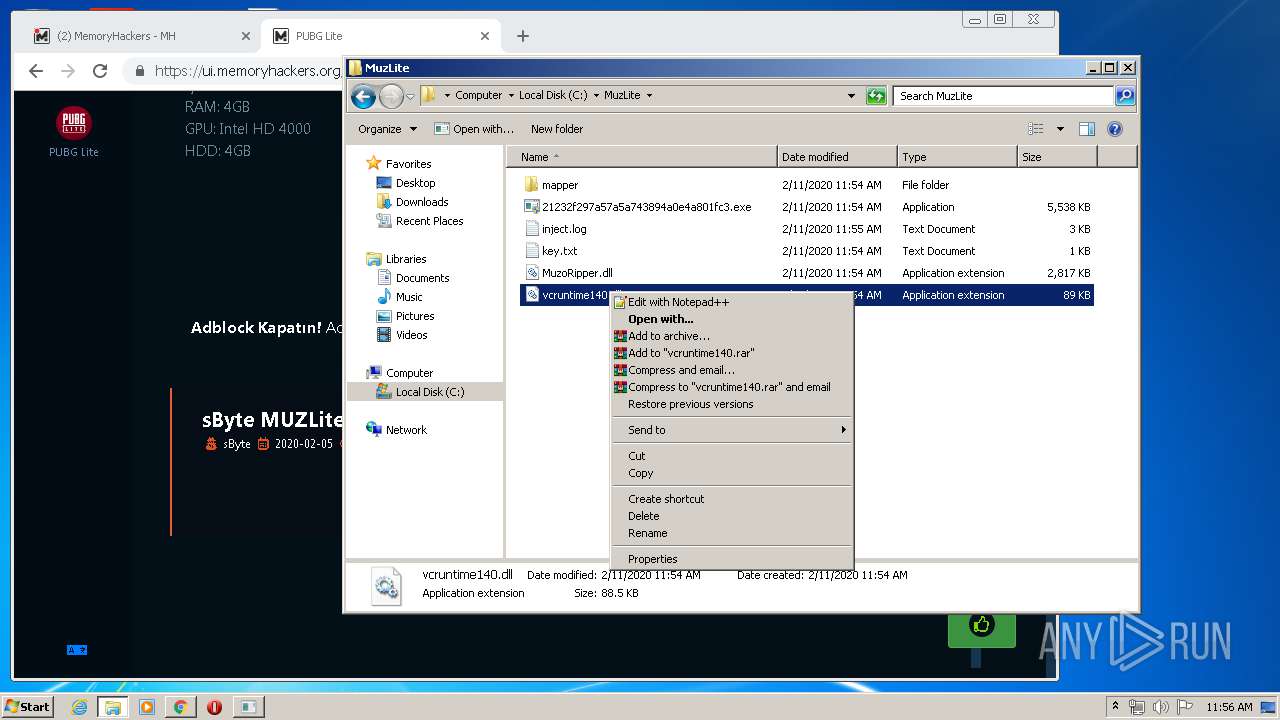The height and width of the screenshot is (720, 1280).
Task: Open the Explorer help icon
Action: coord(1115,129)
